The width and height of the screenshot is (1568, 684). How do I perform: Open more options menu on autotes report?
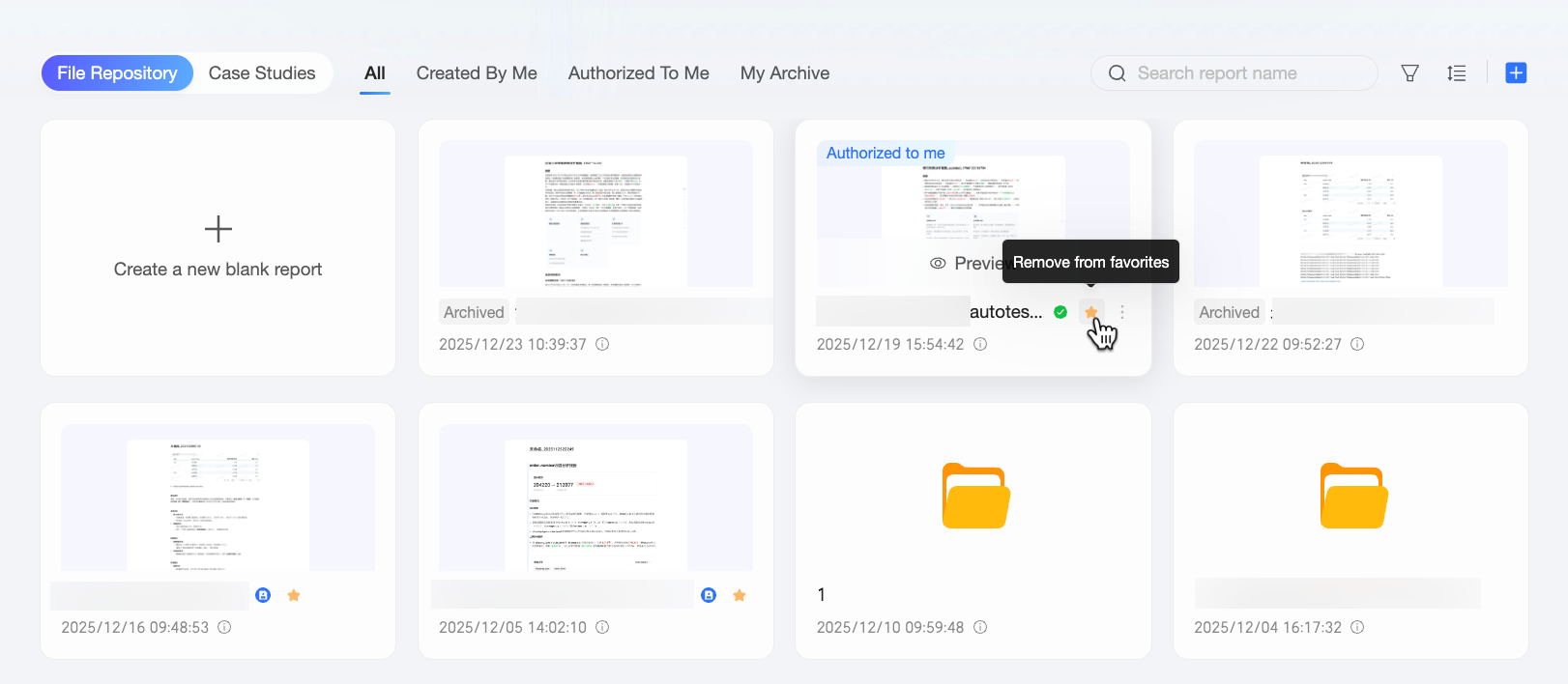pos(1122,312)
